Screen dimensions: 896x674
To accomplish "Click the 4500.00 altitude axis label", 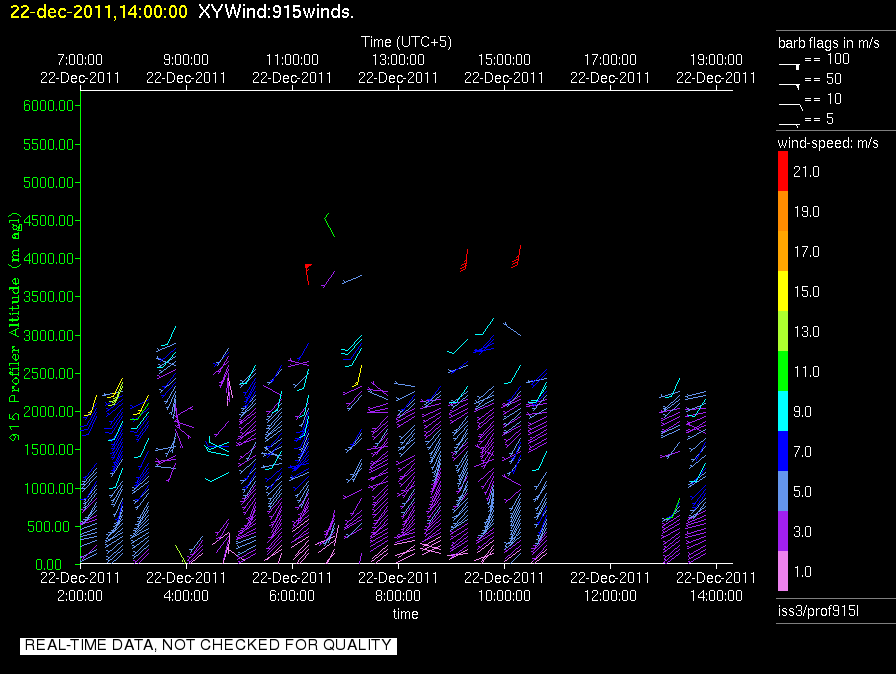I will [48, 220].
